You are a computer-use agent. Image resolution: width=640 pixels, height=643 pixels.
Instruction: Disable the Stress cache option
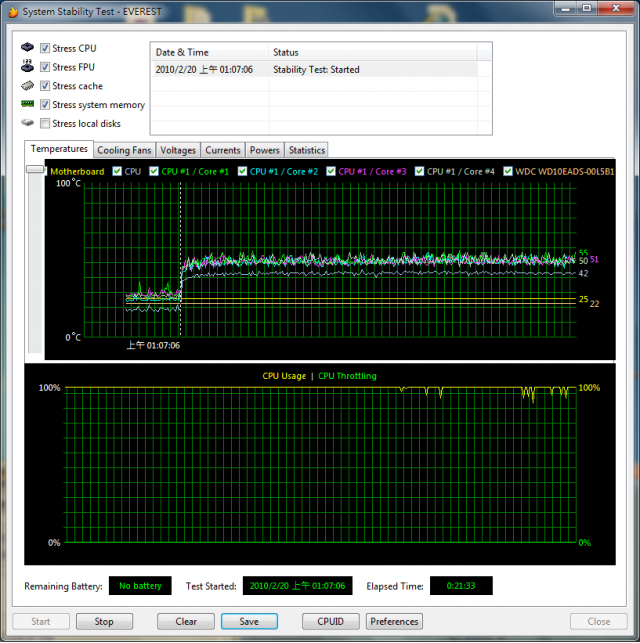pos(45,86)
